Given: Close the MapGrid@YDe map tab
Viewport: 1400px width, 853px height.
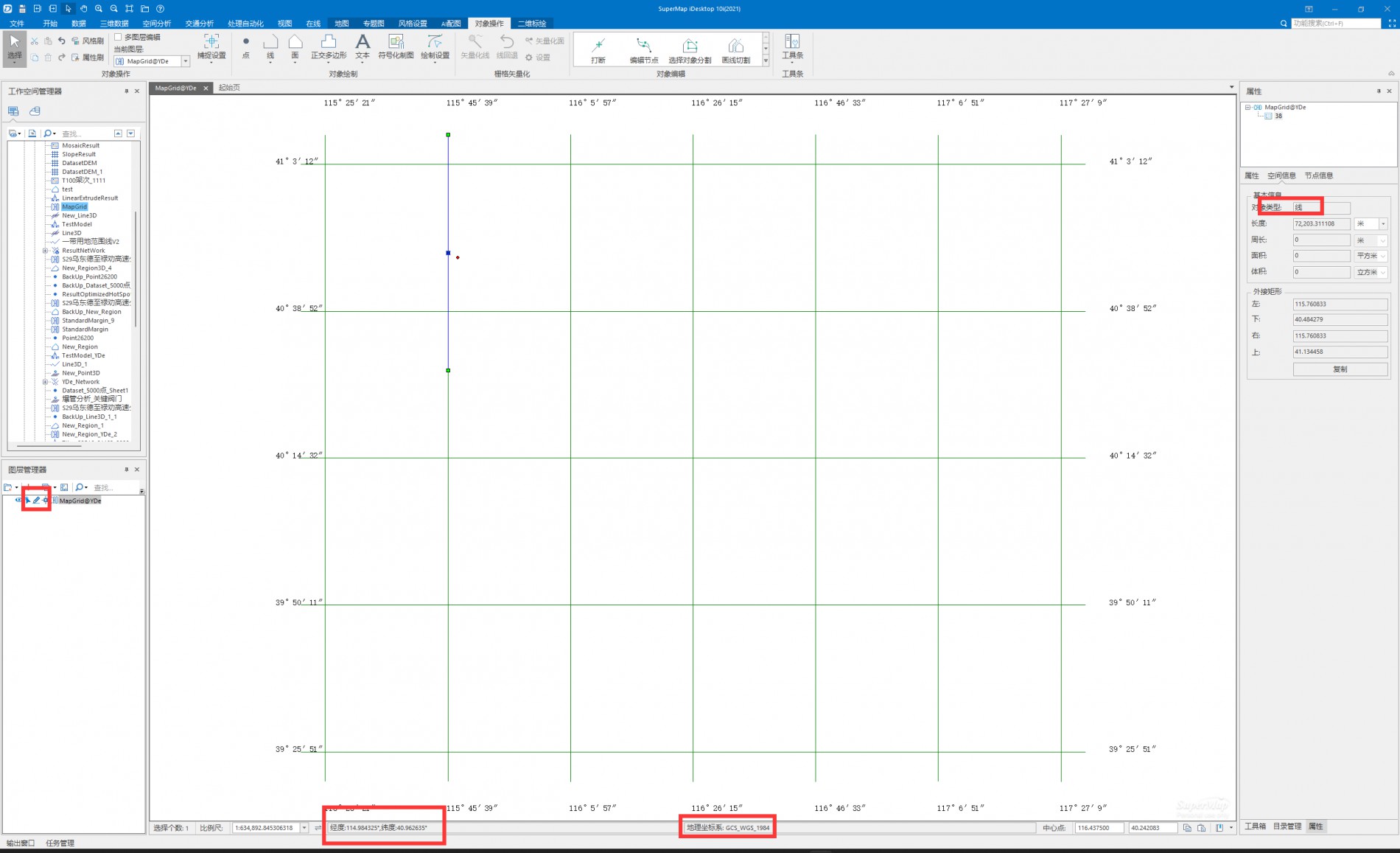Looking at the screenshot, I should tap(206, 88).
